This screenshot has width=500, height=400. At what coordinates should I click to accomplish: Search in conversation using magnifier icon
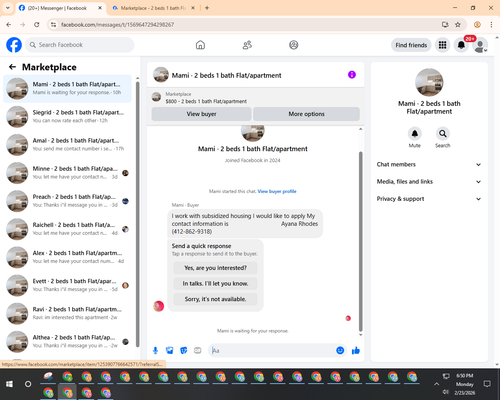click(x=443, y=134)
